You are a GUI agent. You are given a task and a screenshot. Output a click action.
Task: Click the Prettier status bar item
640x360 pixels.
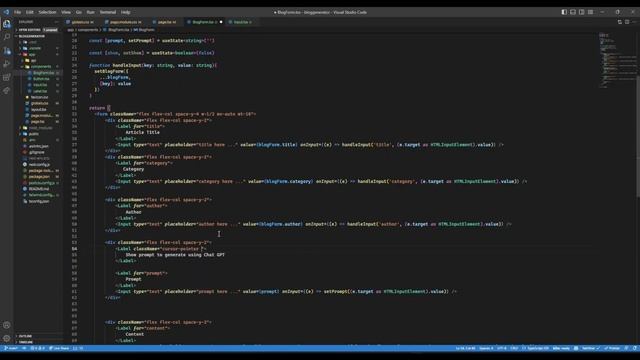click(x=612, y=348)
